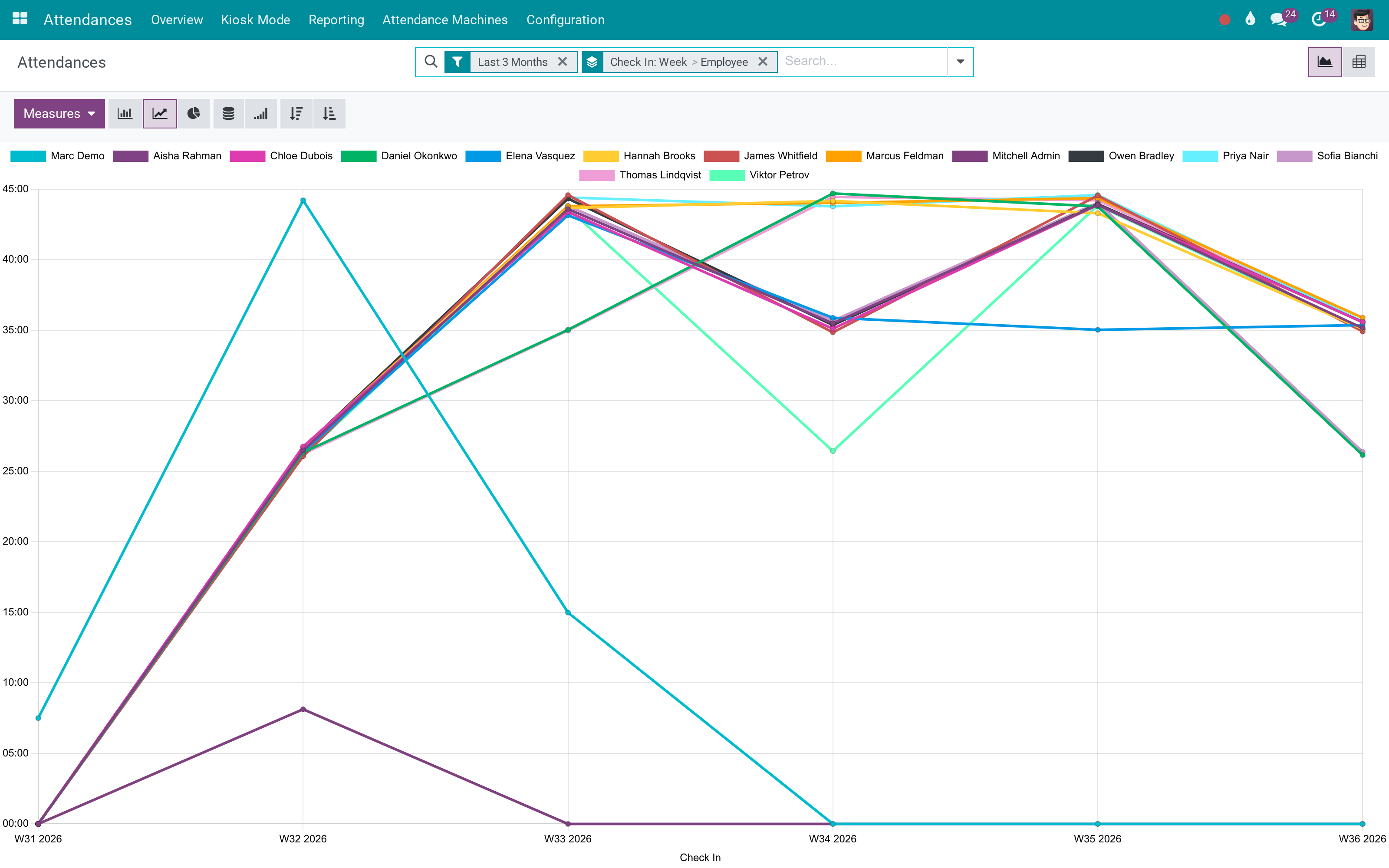Viewport: 1389px width, 868px height.
Task: Click Marc Demo's W32 2026 data point
Action: 303,201
